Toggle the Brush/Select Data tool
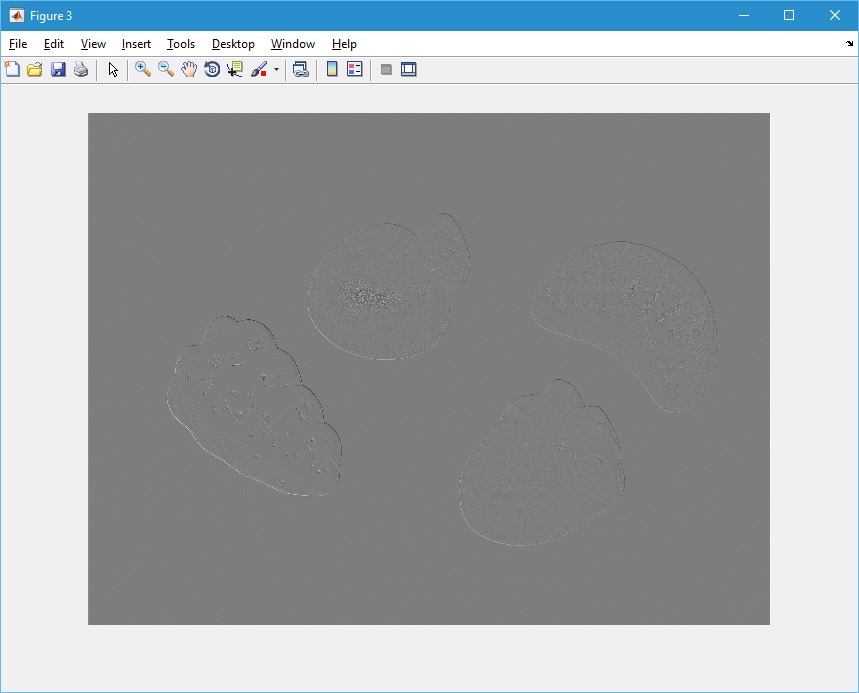The image size is (859, 693). coord(258,69)
